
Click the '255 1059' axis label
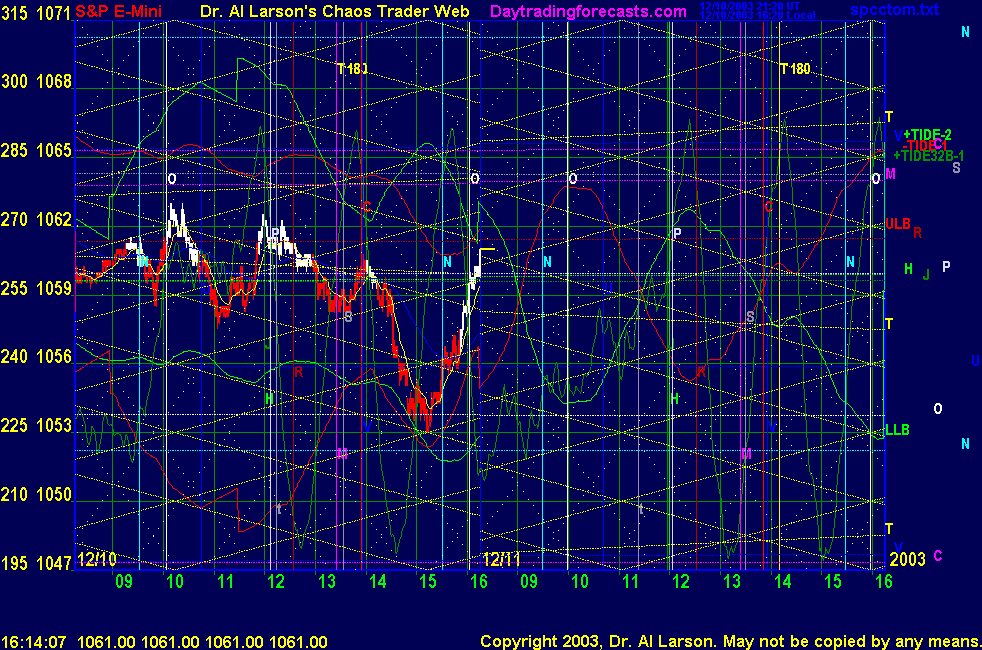(36, 288)
